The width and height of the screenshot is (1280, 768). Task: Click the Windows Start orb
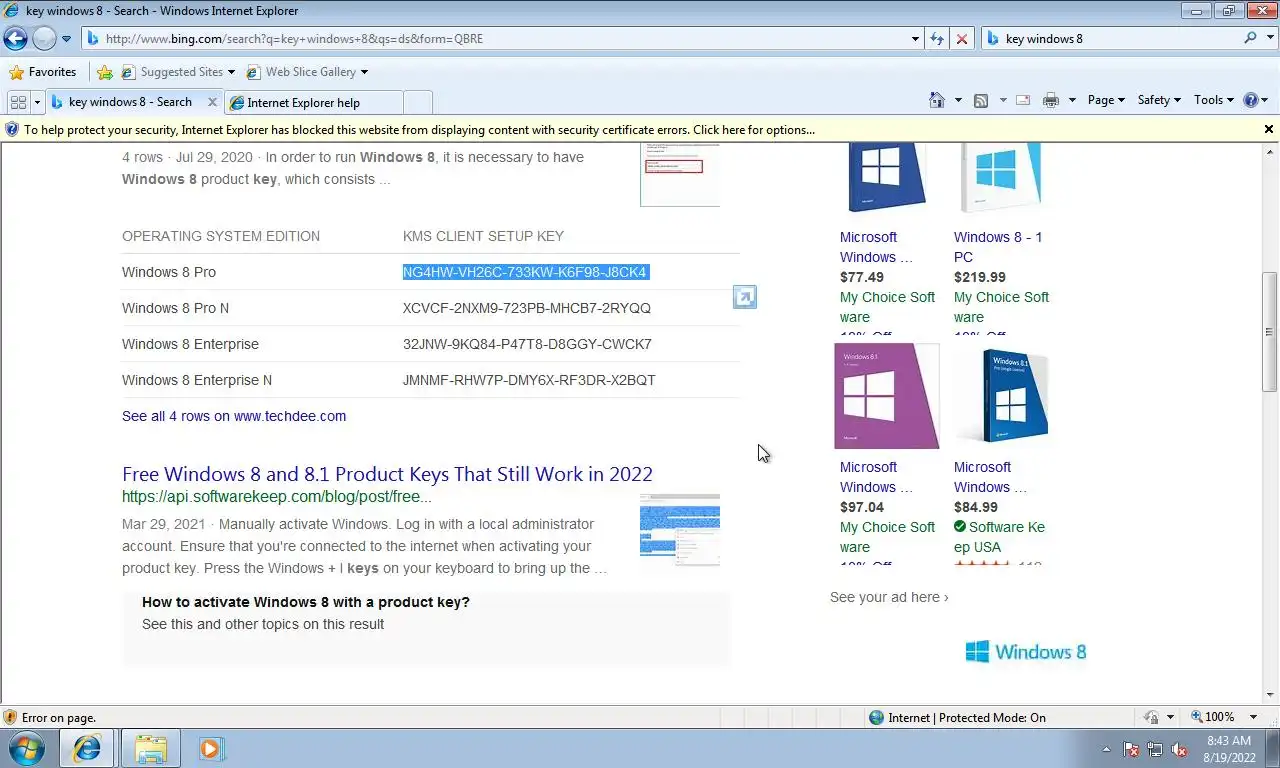(x=27, y=748)
